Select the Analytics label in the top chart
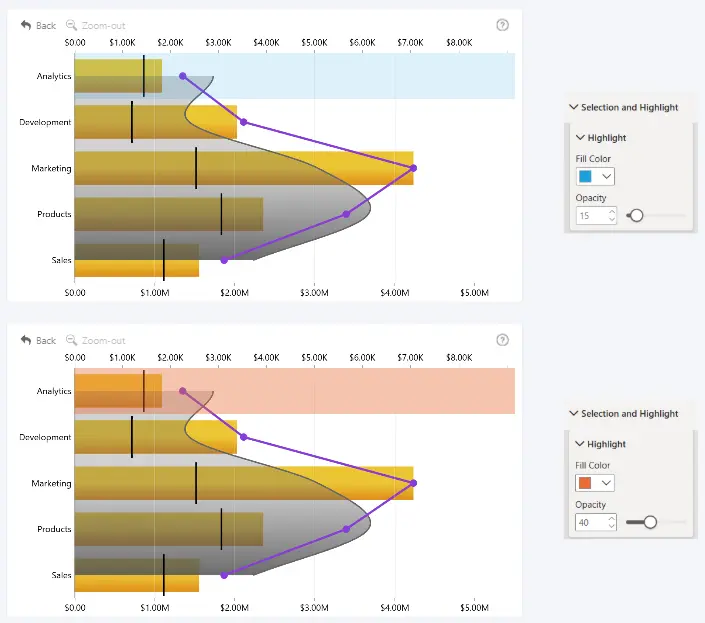The width and height of the screenshot is (705, 623). pos(54,76)
